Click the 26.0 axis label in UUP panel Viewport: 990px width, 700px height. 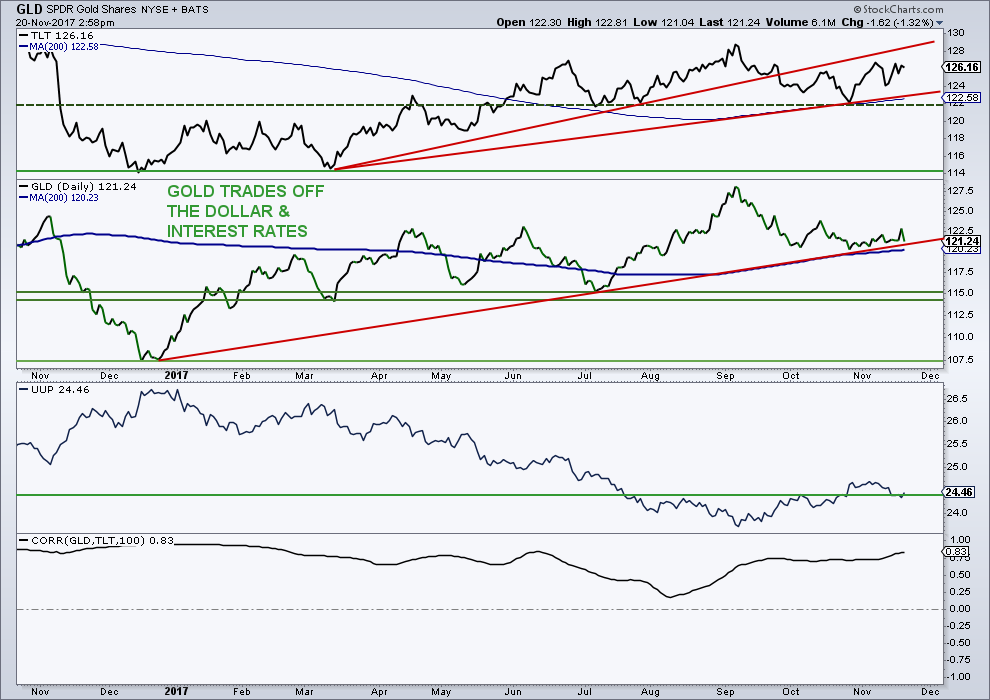(x=957, y=420)
